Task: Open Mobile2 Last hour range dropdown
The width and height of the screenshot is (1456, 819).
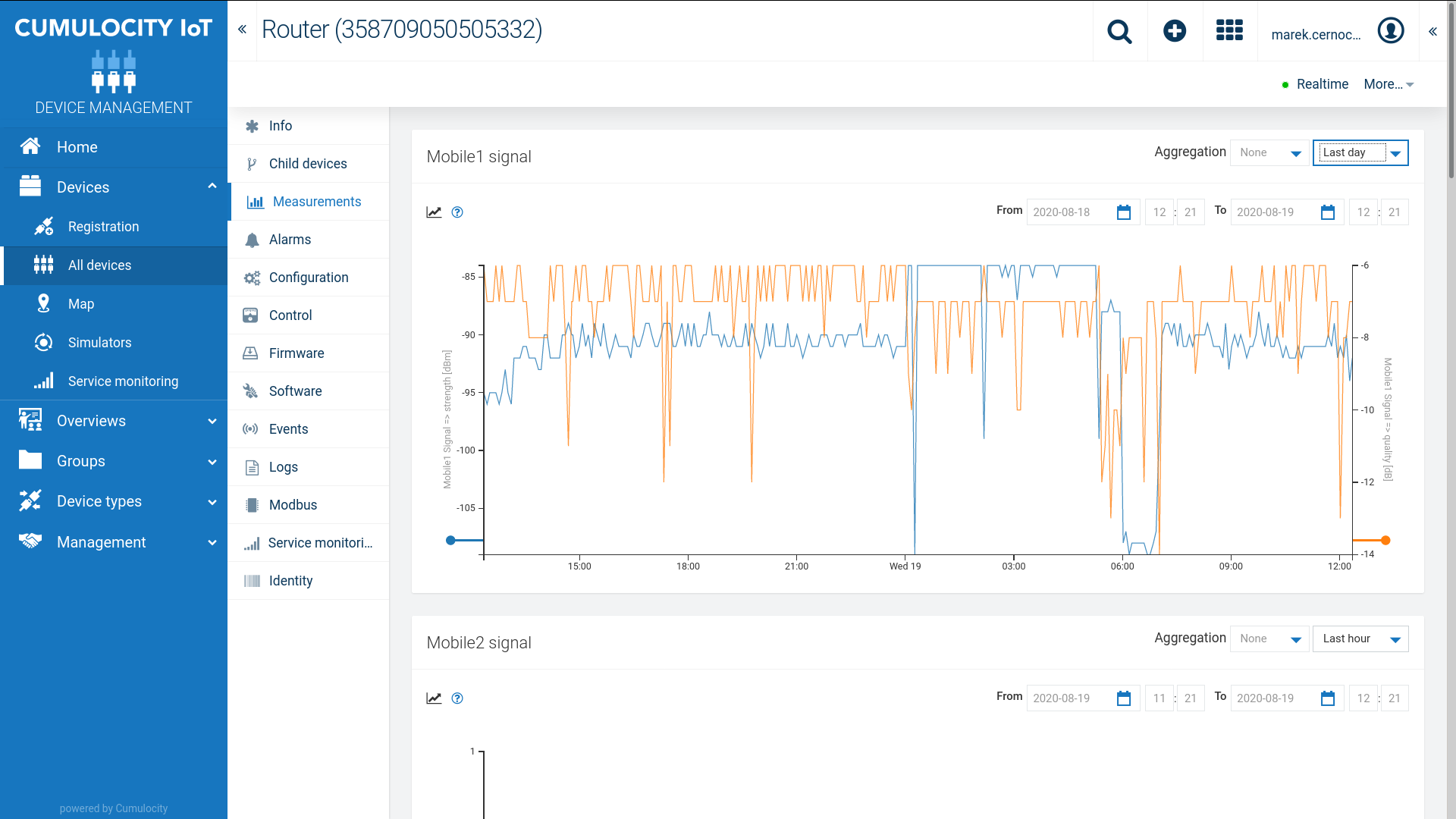Action: (1360, 639)
